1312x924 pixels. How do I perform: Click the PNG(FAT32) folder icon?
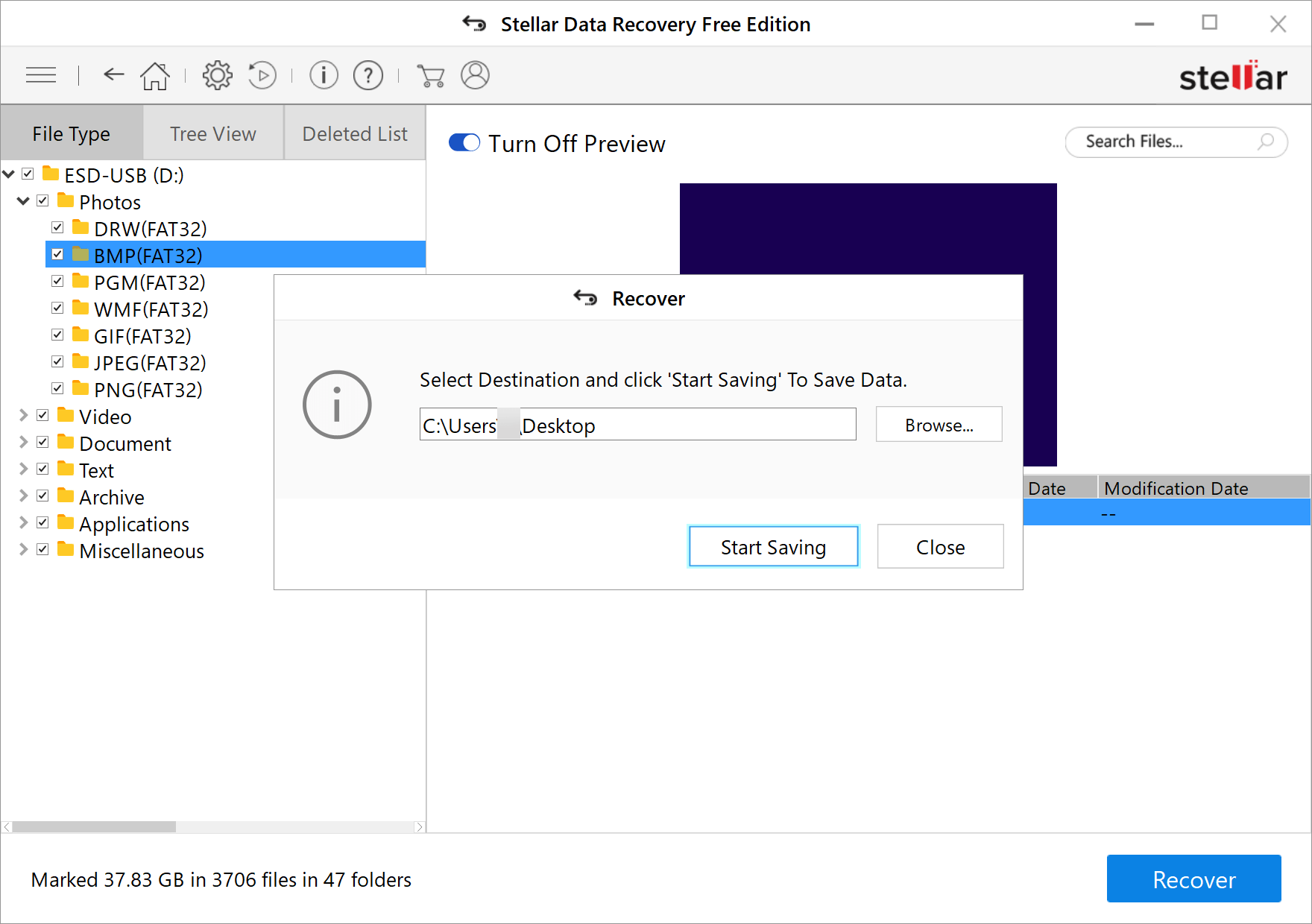[81, 388]
